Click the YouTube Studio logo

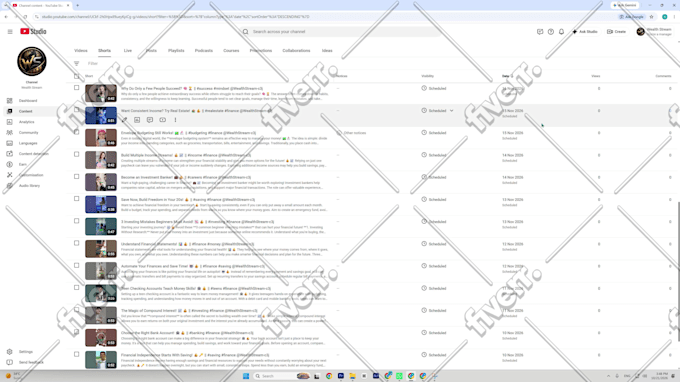click(x=33, y=32)
